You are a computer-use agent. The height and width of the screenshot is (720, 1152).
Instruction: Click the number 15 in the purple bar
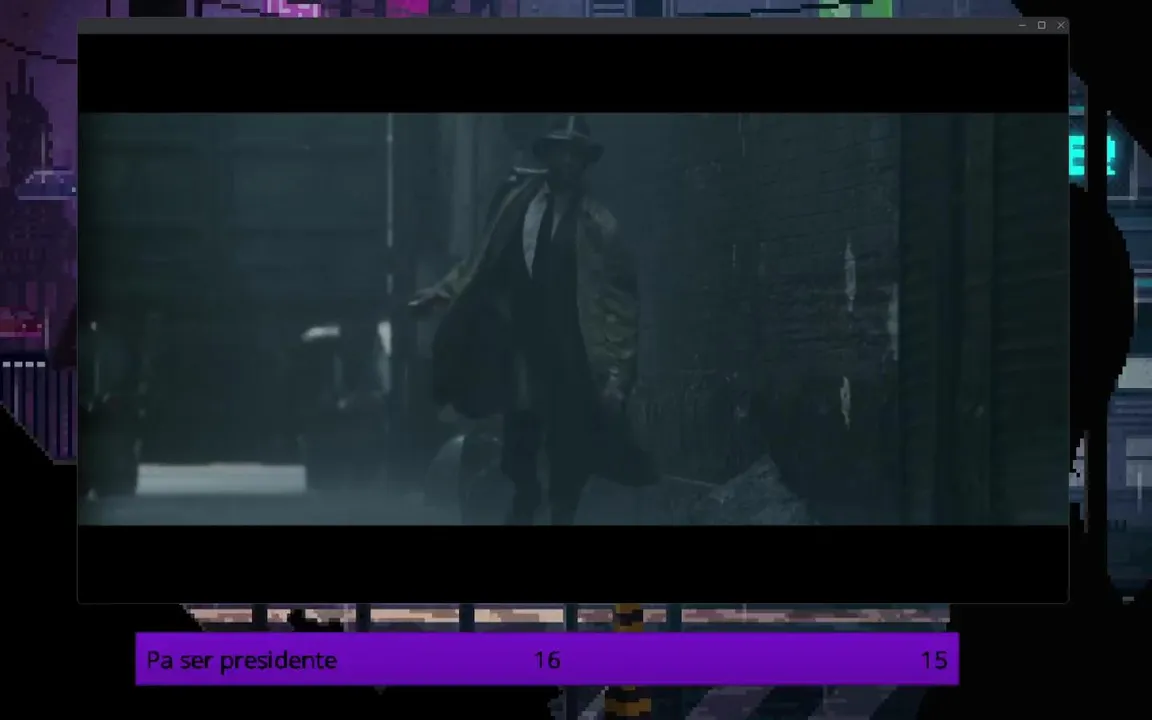pos(934,660)
